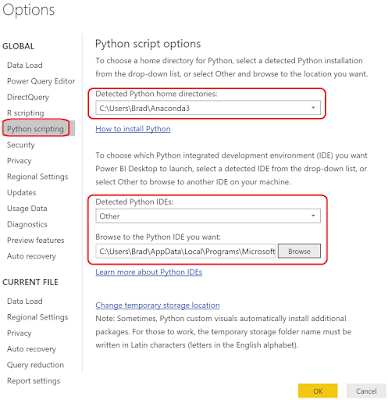Open the Privacy section under CURRENT FILE
The image size is (388, 400).
[19, 333]
